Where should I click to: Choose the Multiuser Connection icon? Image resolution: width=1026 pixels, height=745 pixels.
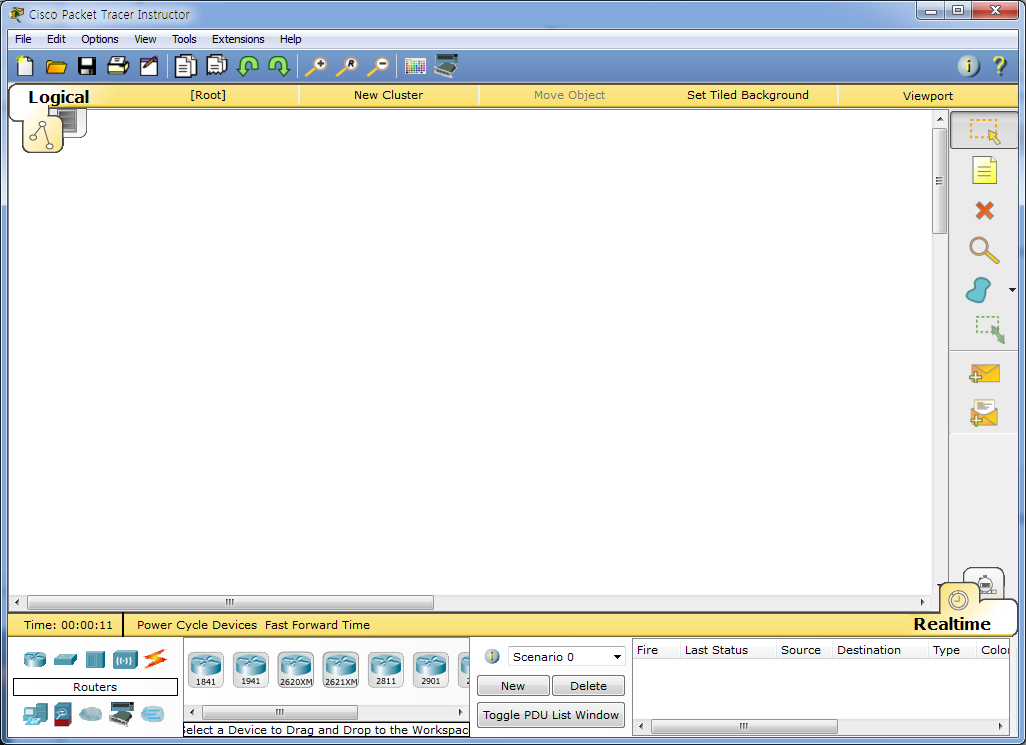[152, 714]
